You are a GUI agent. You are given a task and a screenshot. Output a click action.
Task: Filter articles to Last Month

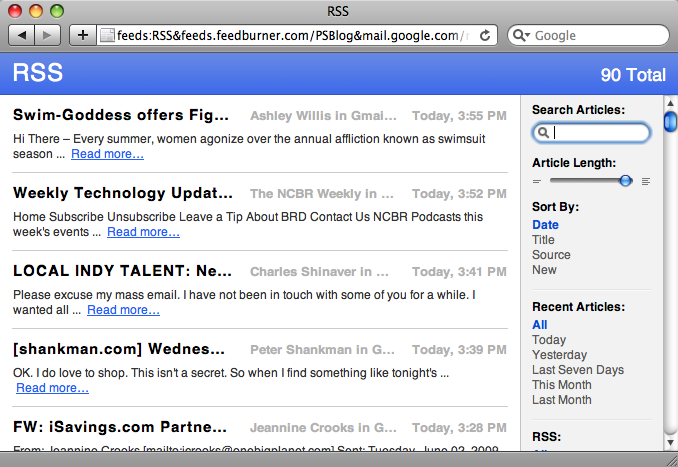pyautogui.click(x=561, y=400)
